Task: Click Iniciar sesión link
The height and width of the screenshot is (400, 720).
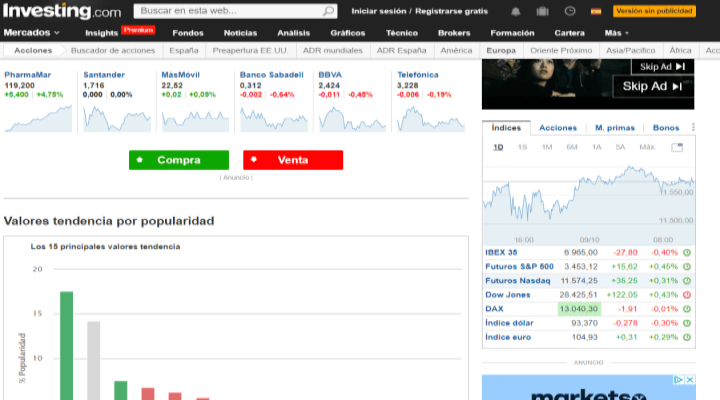Action: click(x=379, y=11)
